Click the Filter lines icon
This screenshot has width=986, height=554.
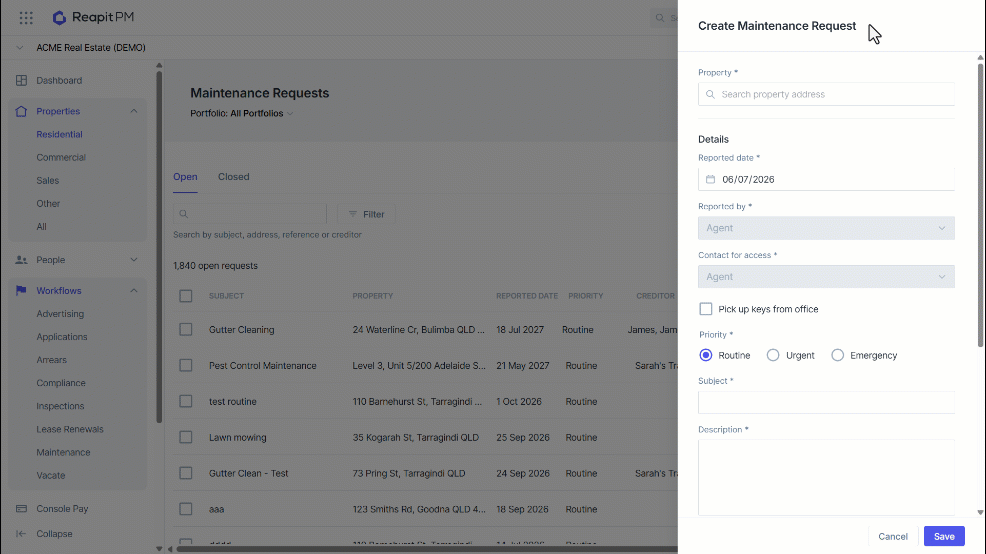[x=353, y=214]
